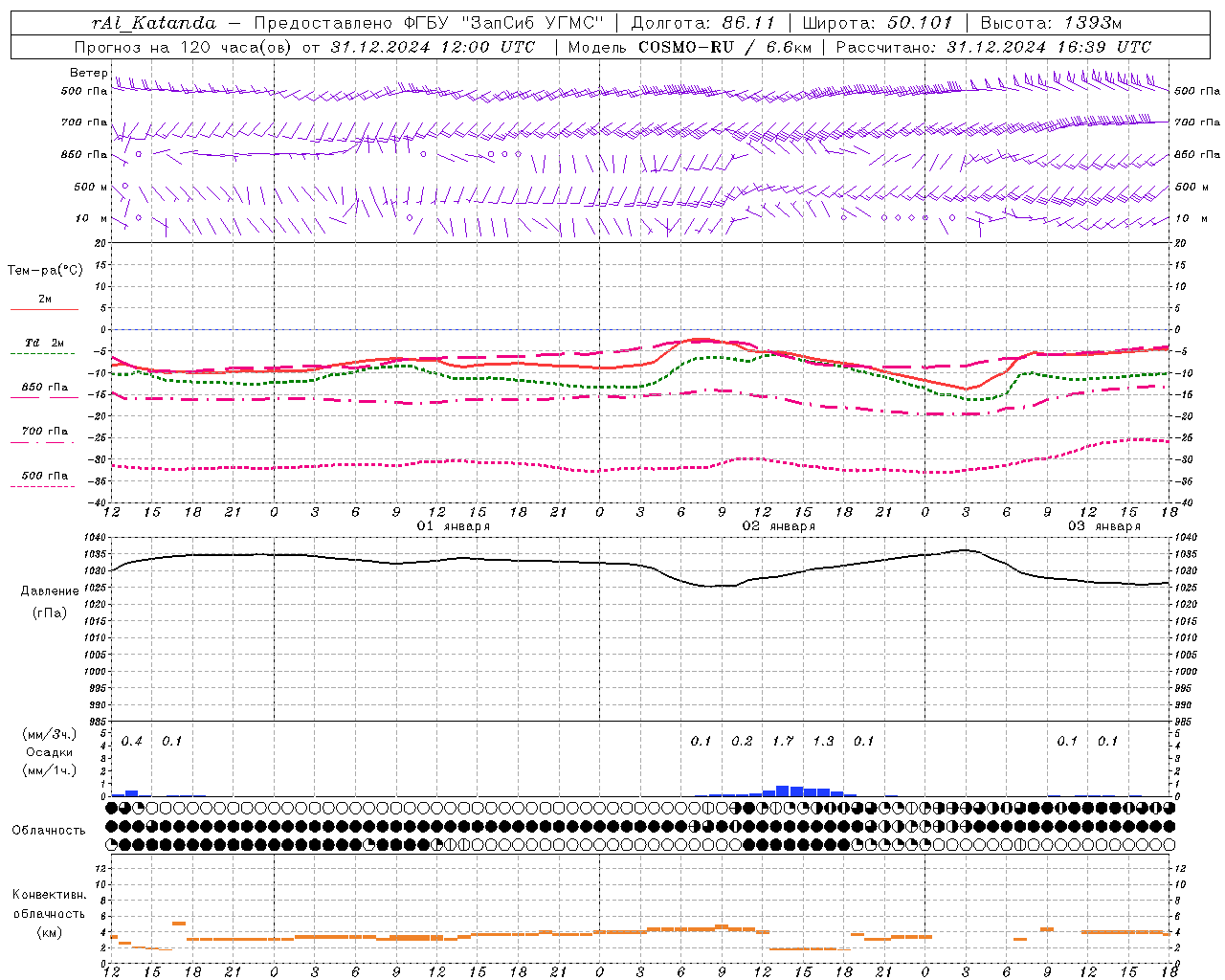1225x980 pixels.
Task: Click the tallest blue precipitation bar
Action: pos(782,791)
